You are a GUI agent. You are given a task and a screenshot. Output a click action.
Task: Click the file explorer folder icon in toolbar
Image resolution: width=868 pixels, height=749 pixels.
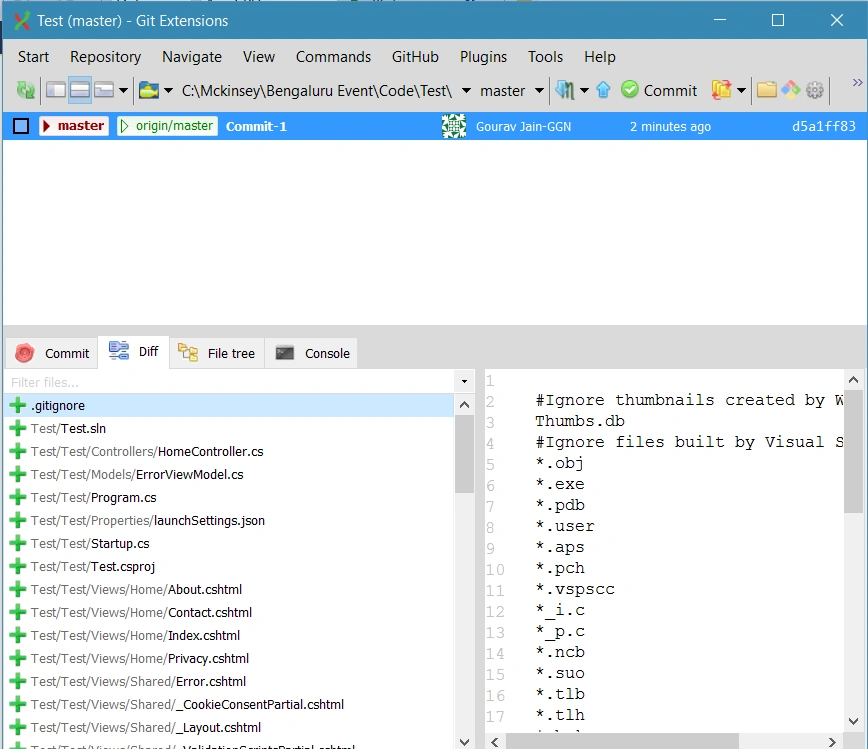click(x=767, y=90)
